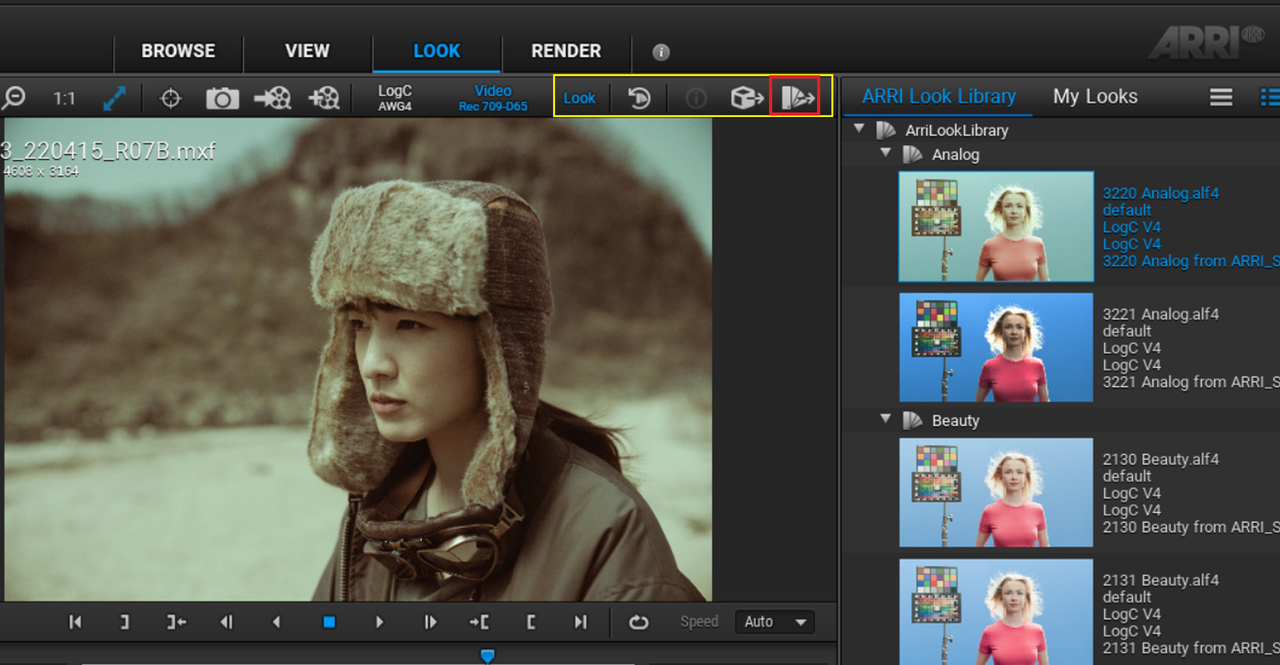This screenshot has width=1280, height=665.
Task: Collapse the ArriLookLibrary tree node
Action: (859, 130)
